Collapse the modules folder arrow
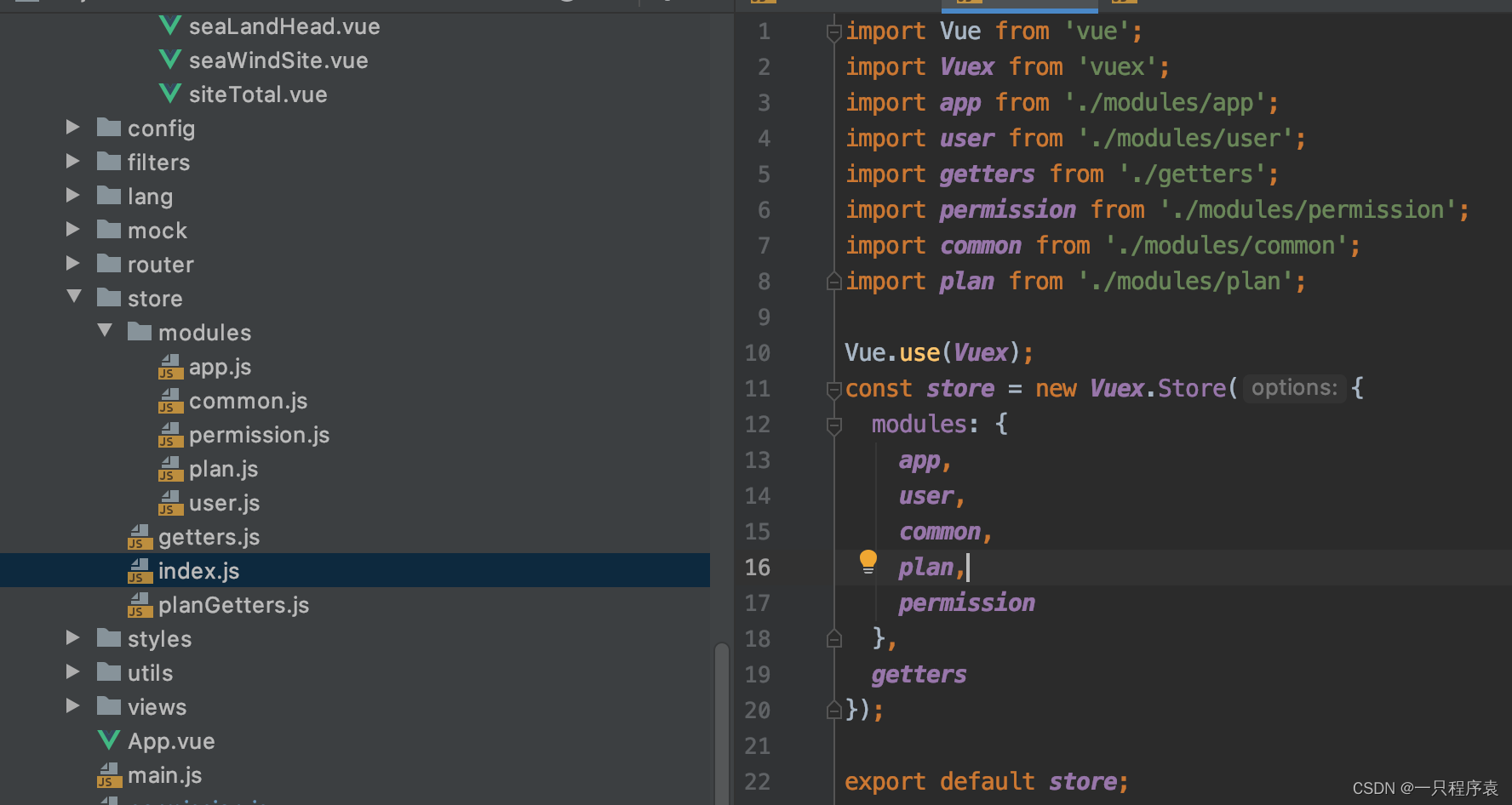Image resolution: width=1512 pixels, height=805 pixels. [105, 330]
